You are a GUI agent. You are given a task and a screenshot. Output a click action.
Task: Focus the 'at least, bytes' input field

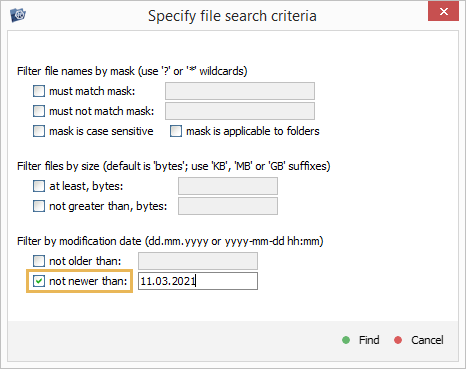228,186
